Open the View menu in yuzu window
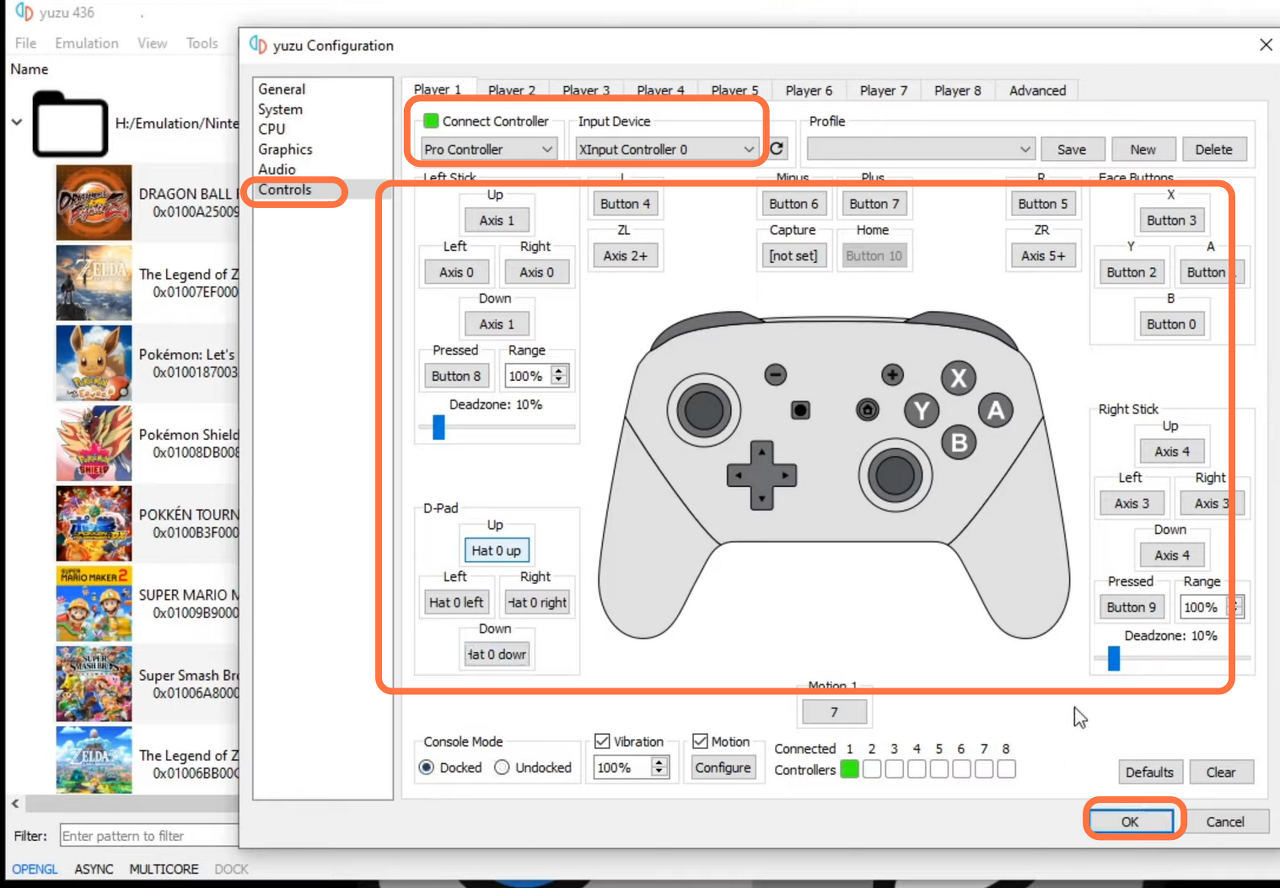Image resolution: width=1280 pixels, height=888 pixels. pos(152,43)
